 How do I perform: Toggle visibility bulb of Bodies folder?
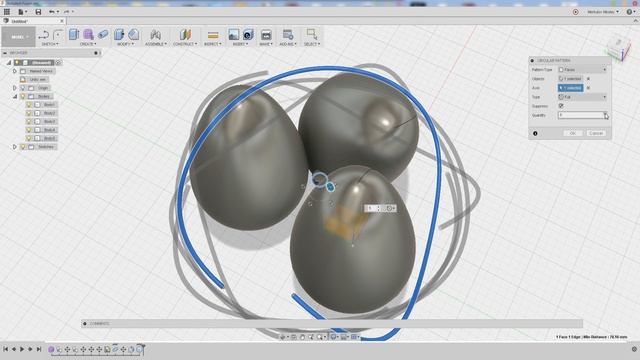pos(23,96)
